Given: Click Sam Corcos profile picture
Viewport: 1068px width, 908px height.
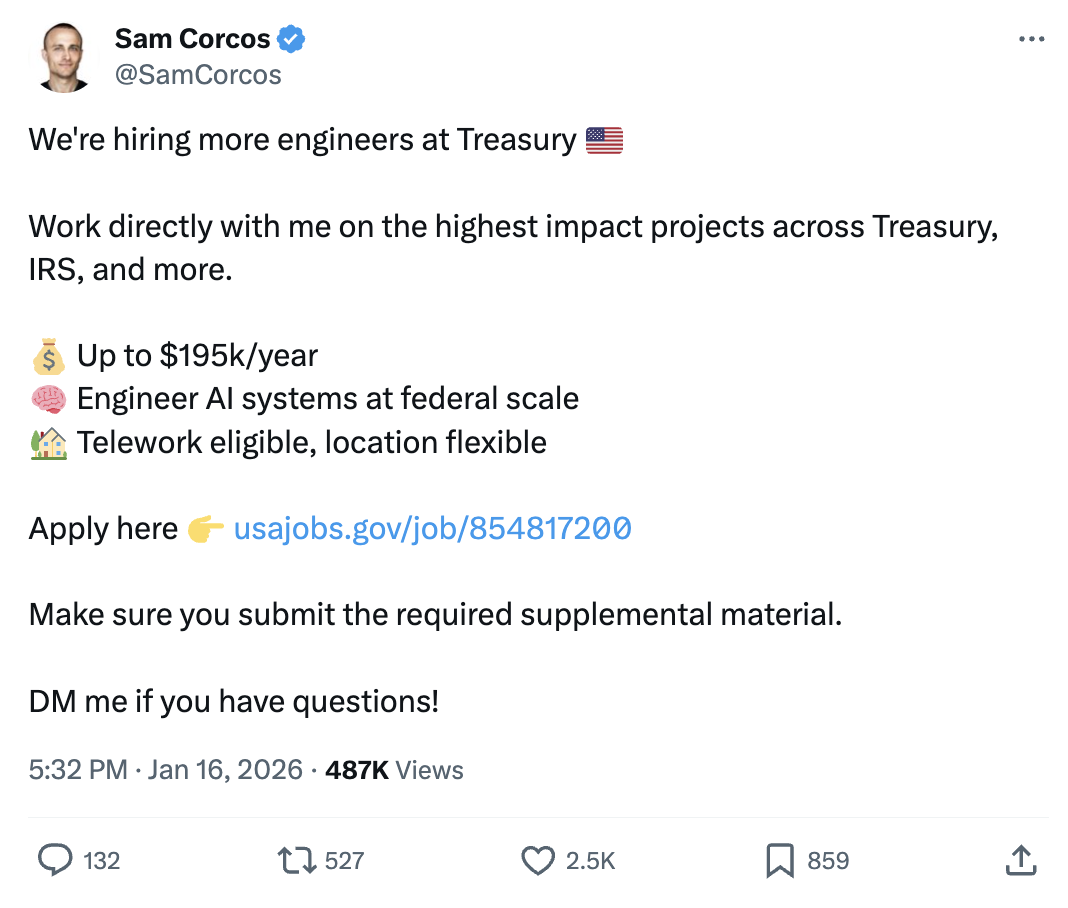Looking at the screenshot, I should click(x=64, y=54).
